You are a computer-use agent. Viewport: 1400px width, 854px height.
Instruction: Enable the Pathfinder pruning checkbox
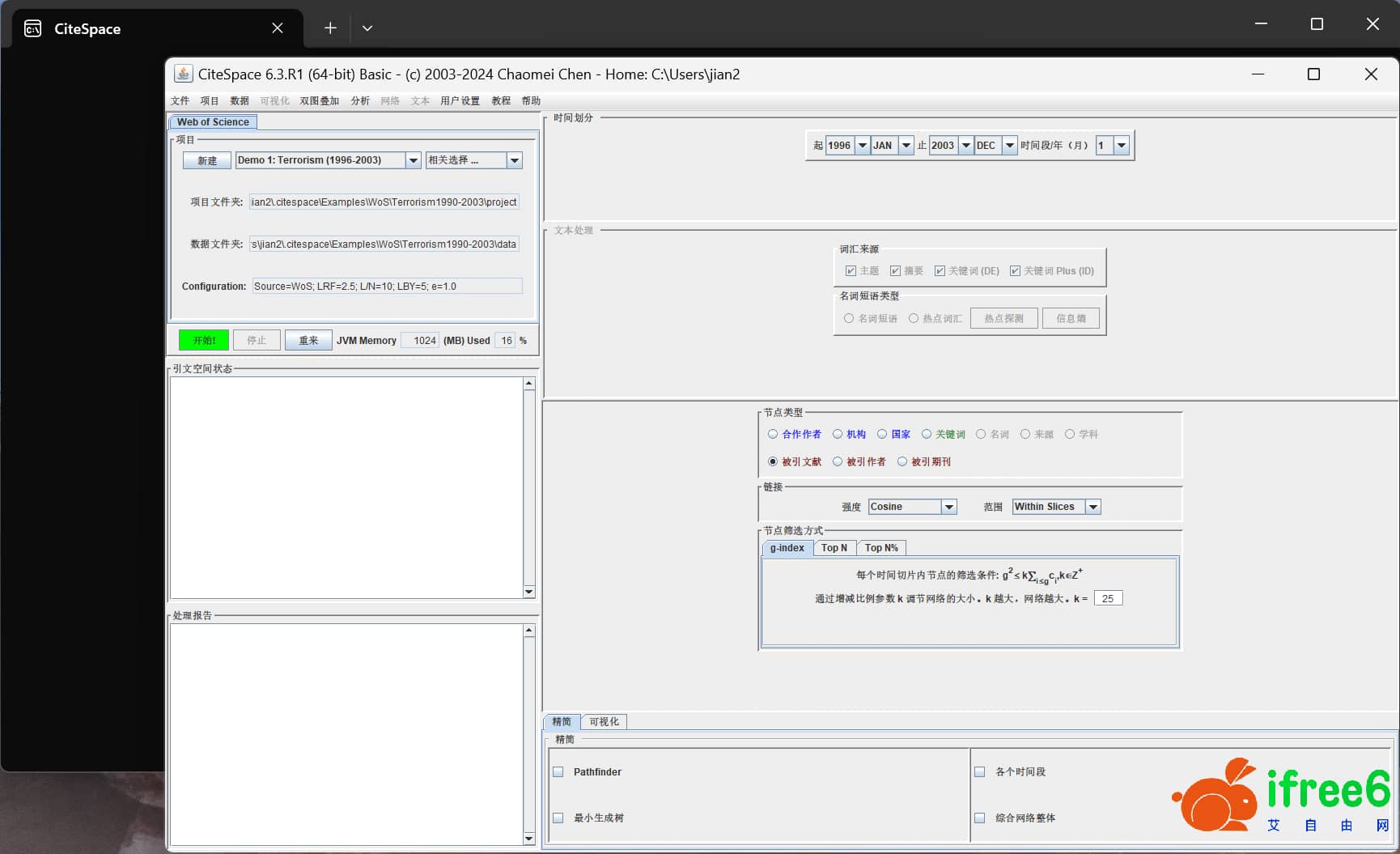point(558,772)
